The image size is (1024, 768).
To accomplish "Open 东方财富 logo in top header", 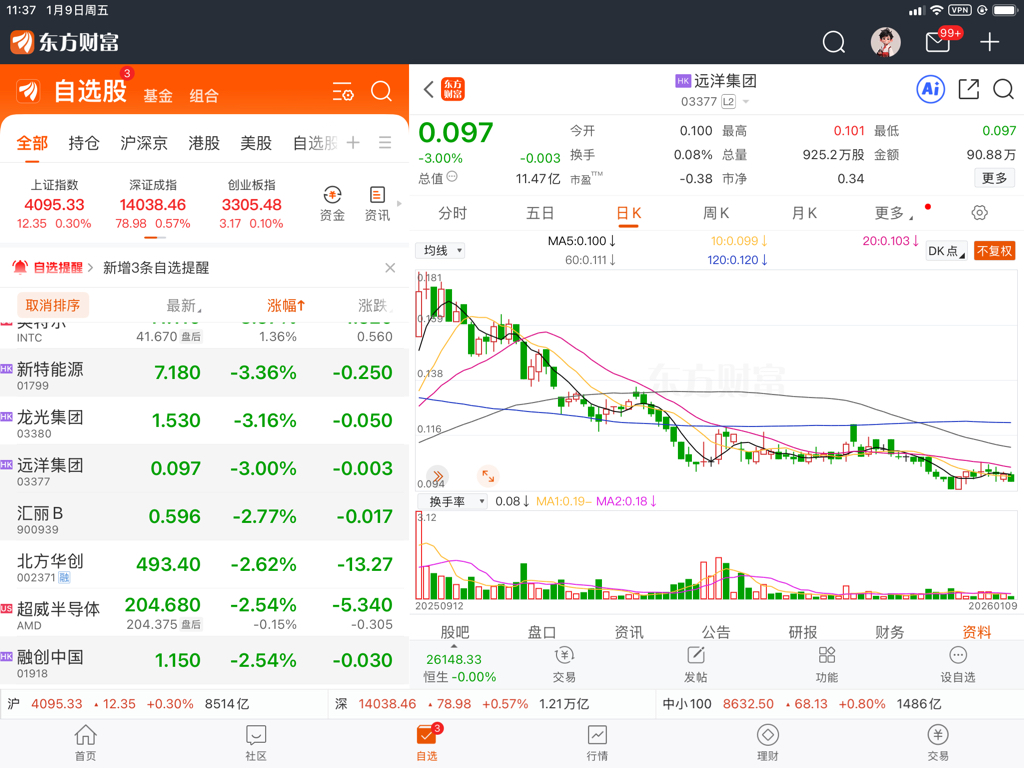I will (x=65, y=42).
